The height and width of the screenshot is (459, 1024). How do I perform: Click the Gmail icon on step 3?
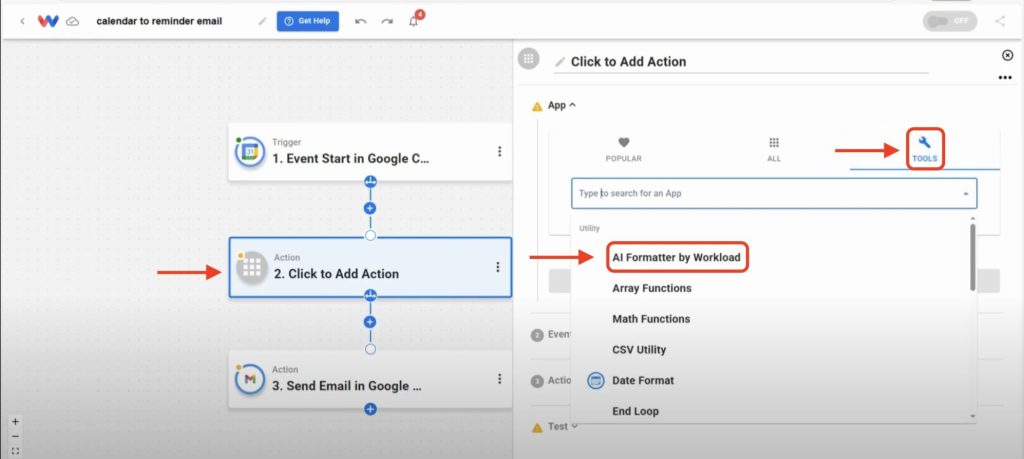tap(249, 379)
